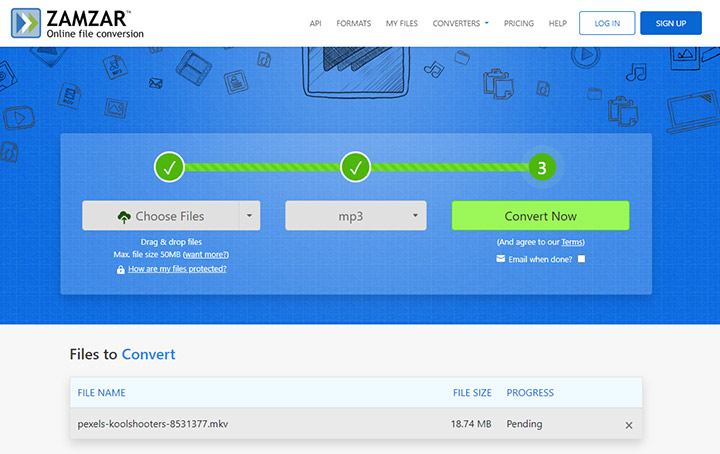Open the Help menu item
This screenshot has height=454, width=720.
coord(558,23)
